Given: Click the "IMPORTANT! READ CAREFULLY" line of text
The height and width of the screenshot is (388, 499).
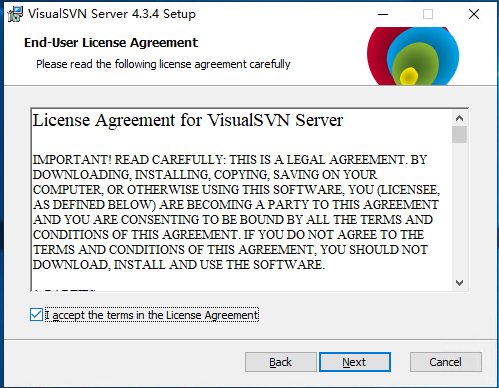Looking at the screenshot, I should 230,160.
